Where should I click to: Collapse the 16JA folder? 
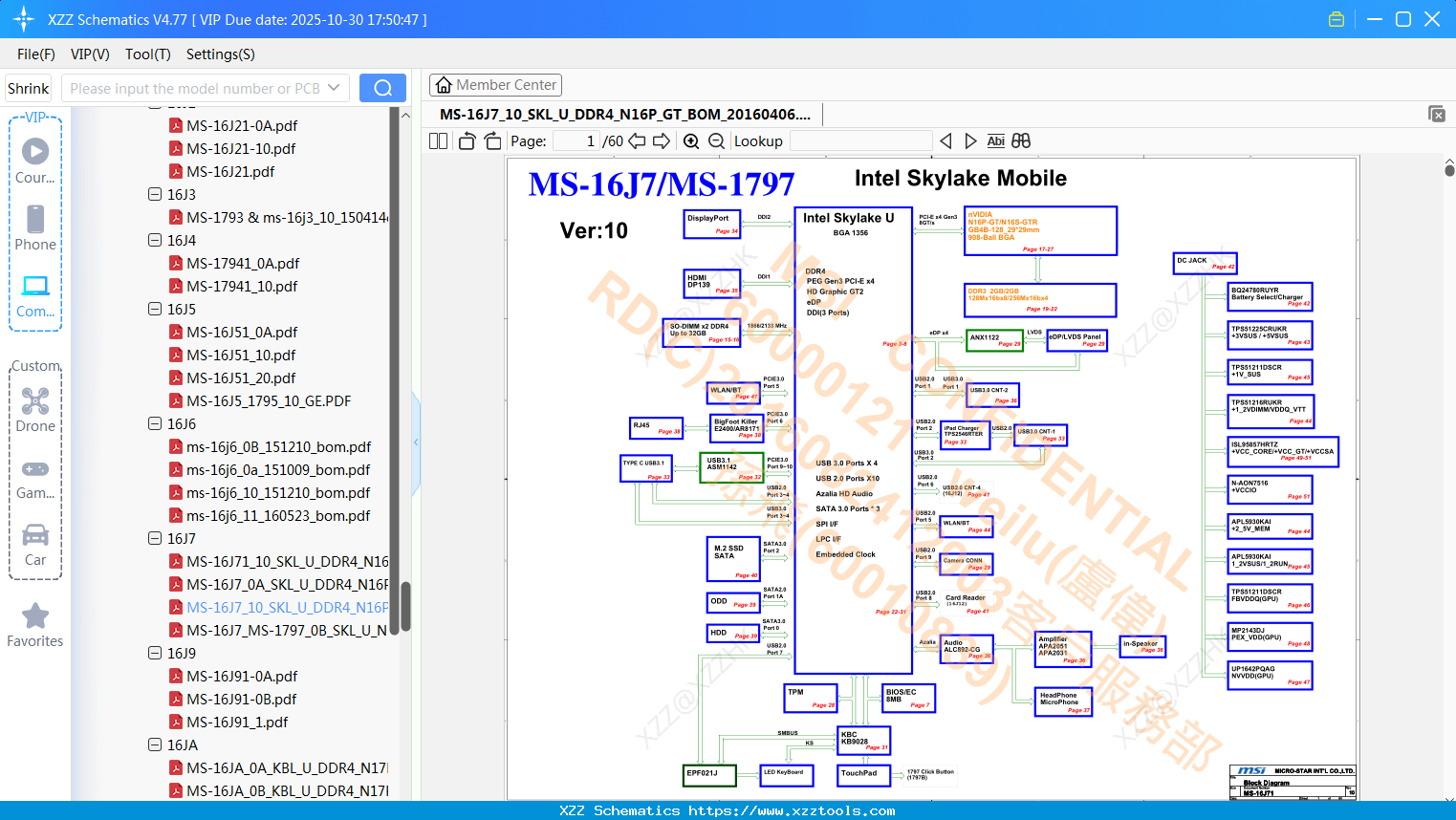[155, 744]
